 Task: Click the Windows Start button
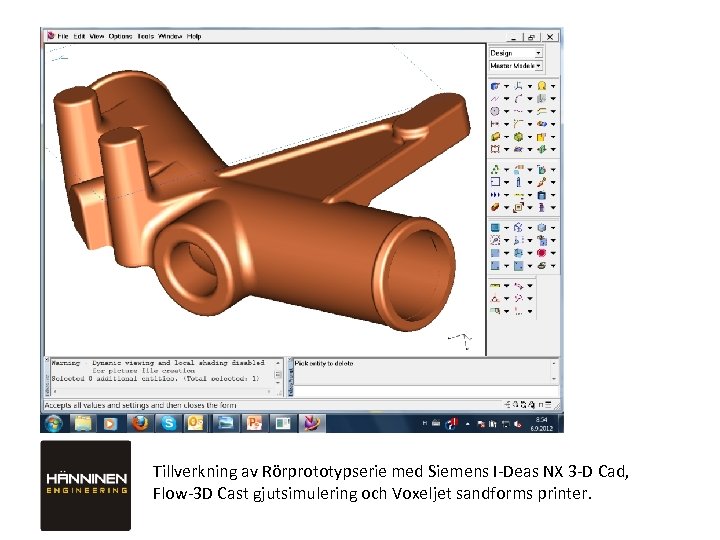(x=54, y=423)
